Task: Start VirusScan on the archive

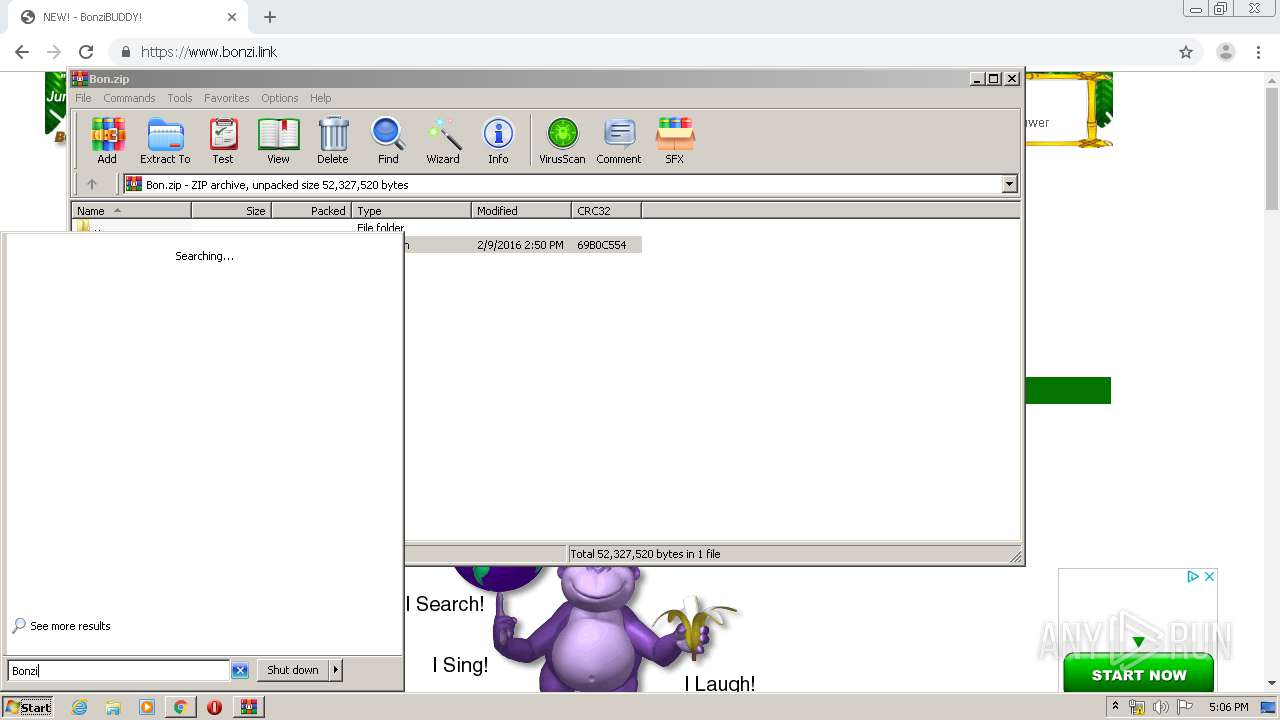Action: tap(562, 140)
